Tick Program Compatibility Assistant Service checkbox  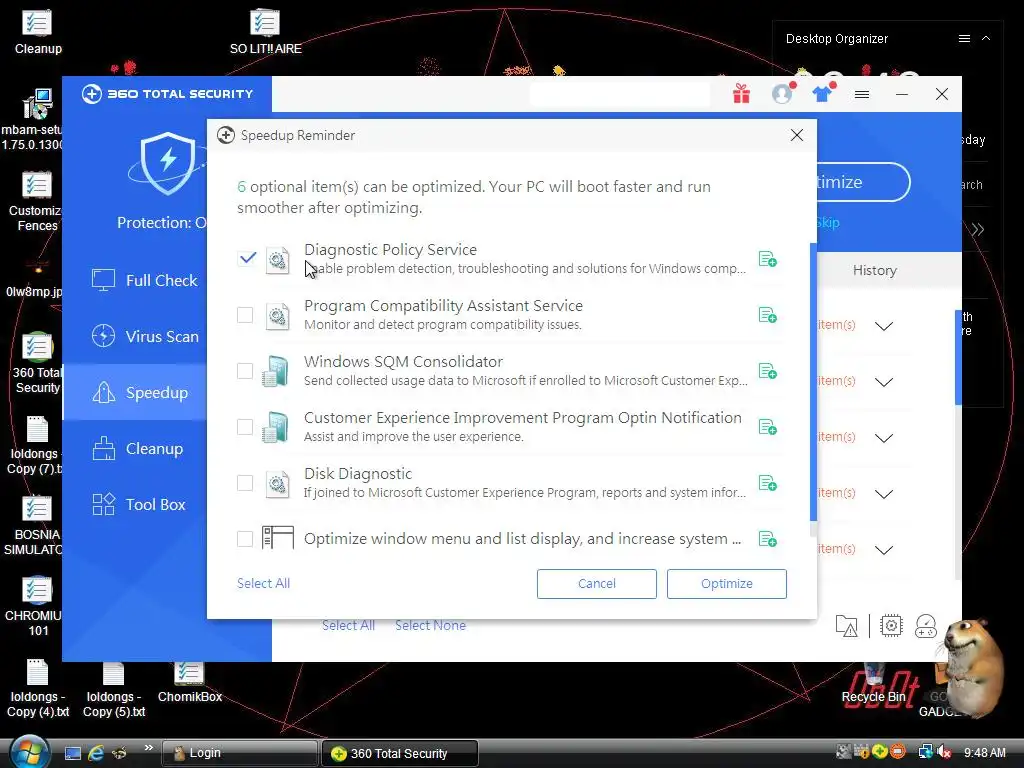pos(245,315)
